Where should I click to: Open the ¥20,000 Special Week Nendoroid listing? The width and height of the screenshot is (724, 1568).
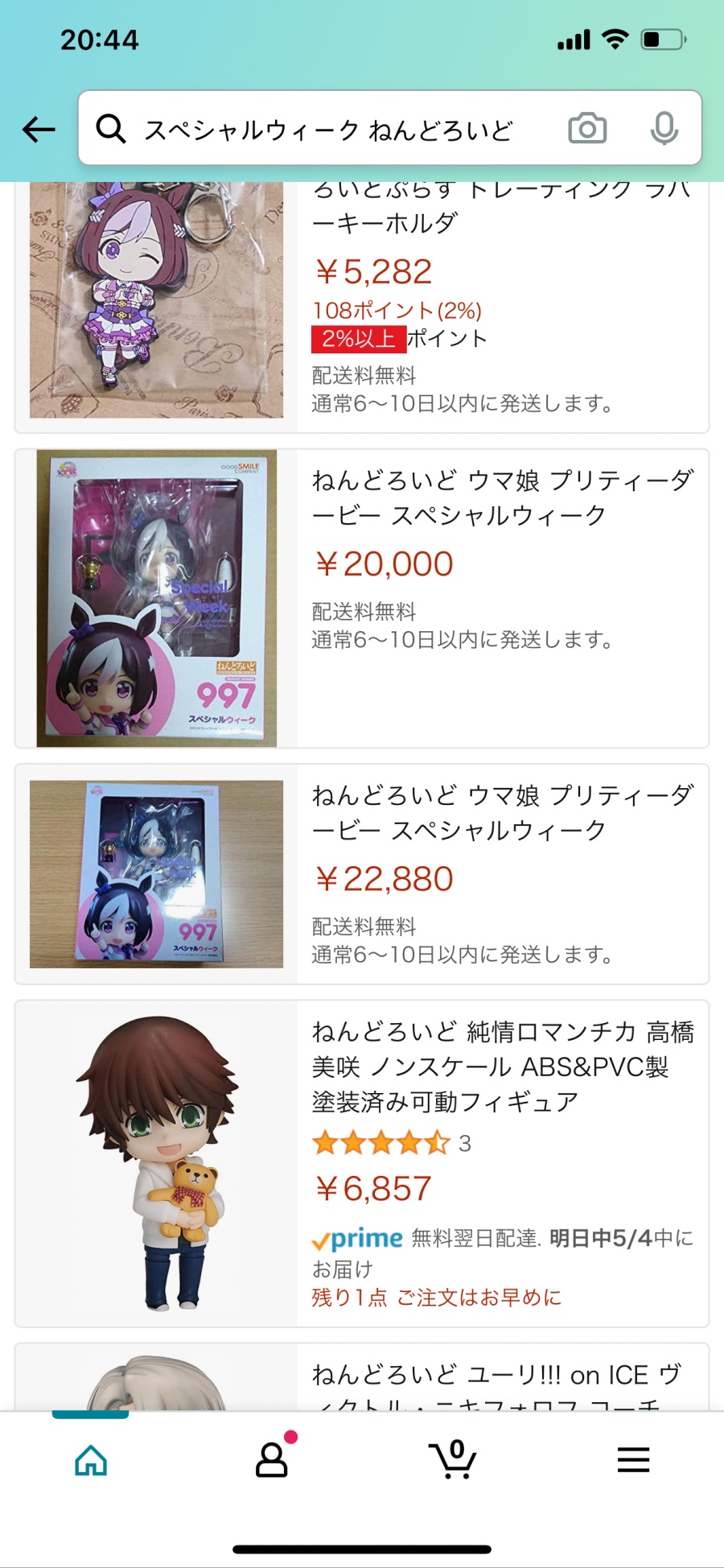(362, 598)
